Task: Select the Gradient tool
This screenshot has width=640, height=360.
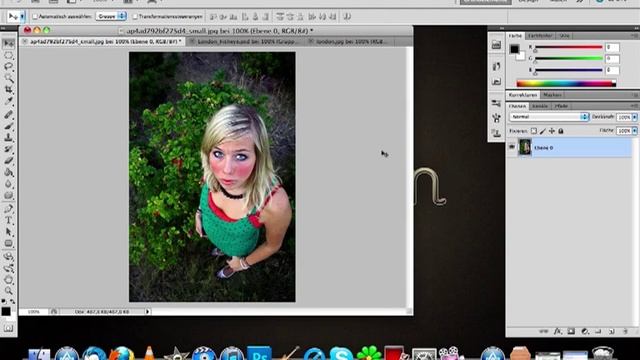Action: pyautogui.click(x=9, y=173)
